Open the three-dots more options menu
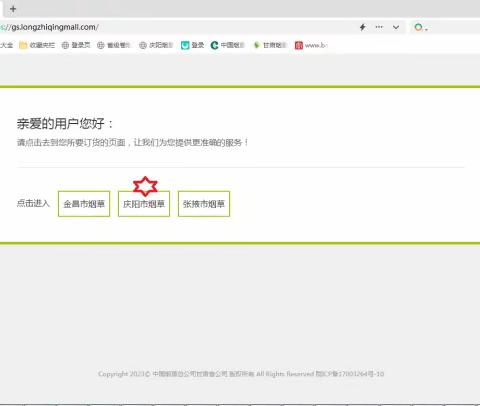This screenshot has width=480, height=406. click(379, 27)
